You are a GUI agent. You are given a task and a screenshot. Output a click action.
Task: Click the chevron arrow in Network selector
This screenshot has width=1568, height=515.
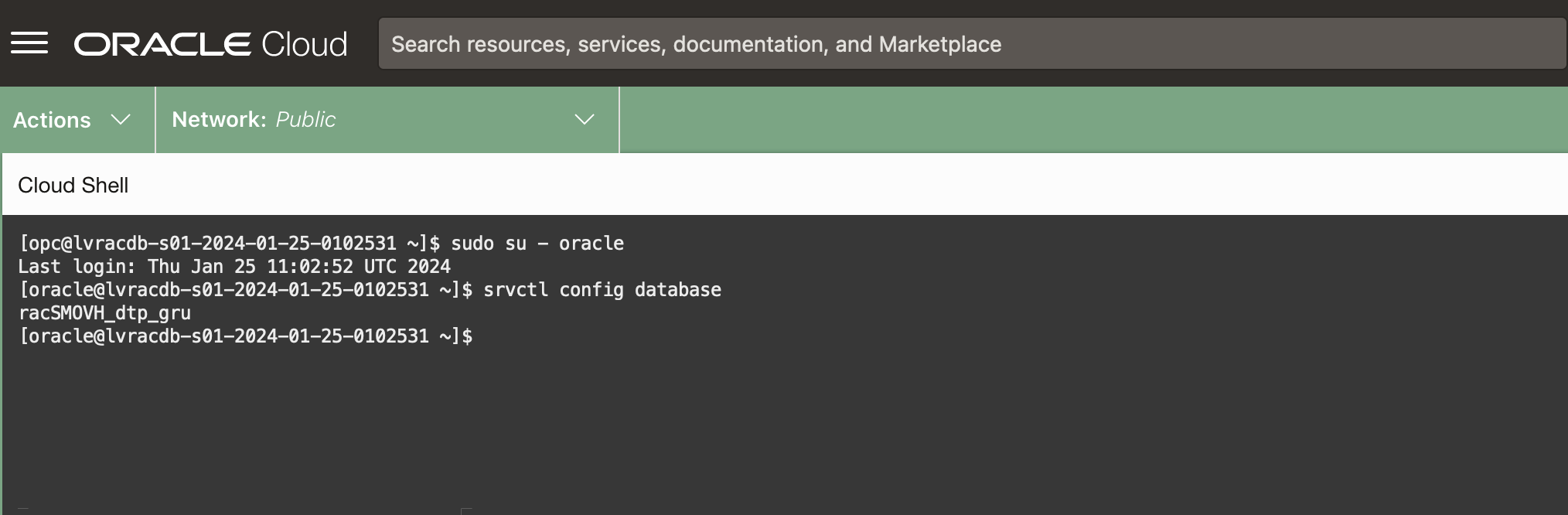click(x=585, y=120)
